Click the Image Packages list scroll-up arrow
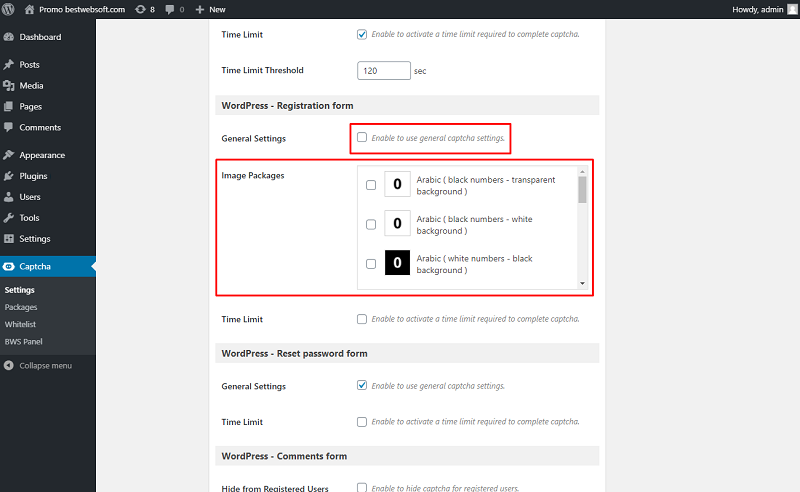The width and height of the screenshot is (800, 492). coord(582,171)
